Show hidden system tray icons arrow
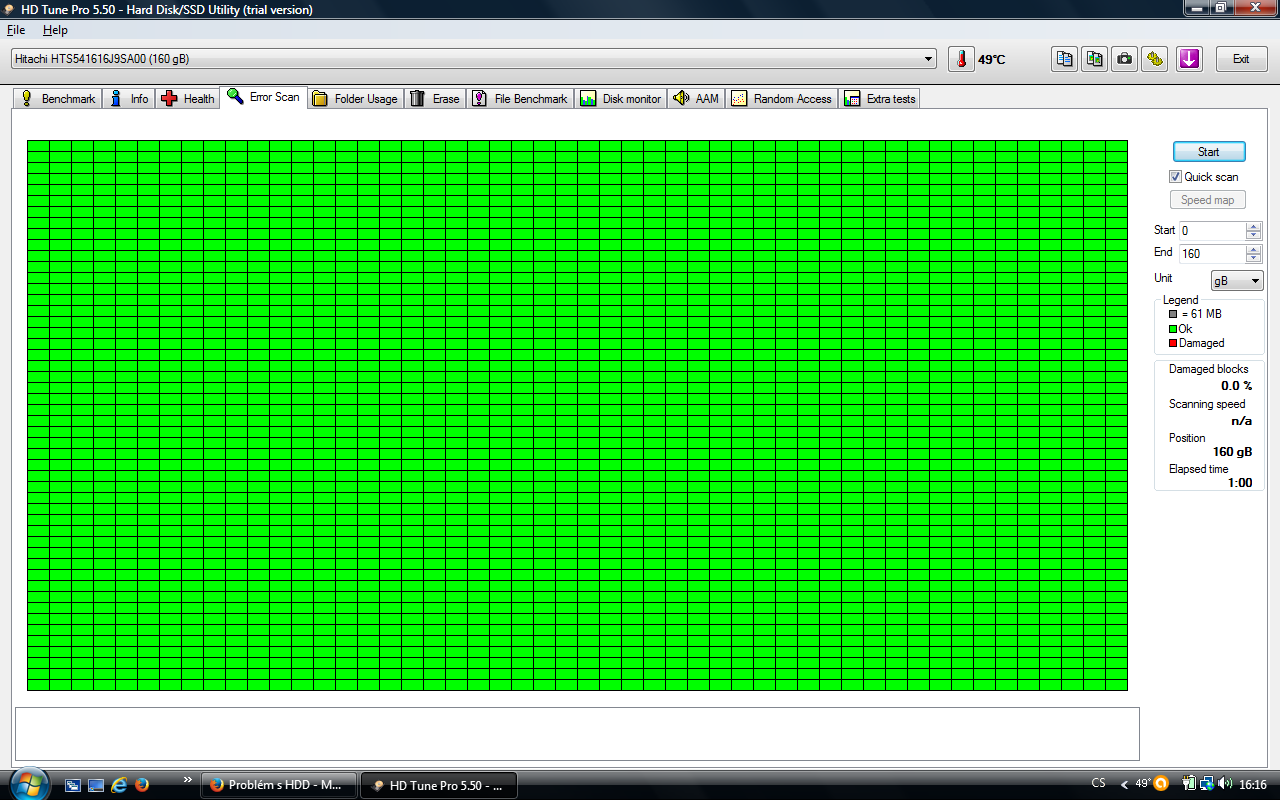This screenshot has width=1280, height=800. click(x=1124, y=785)
